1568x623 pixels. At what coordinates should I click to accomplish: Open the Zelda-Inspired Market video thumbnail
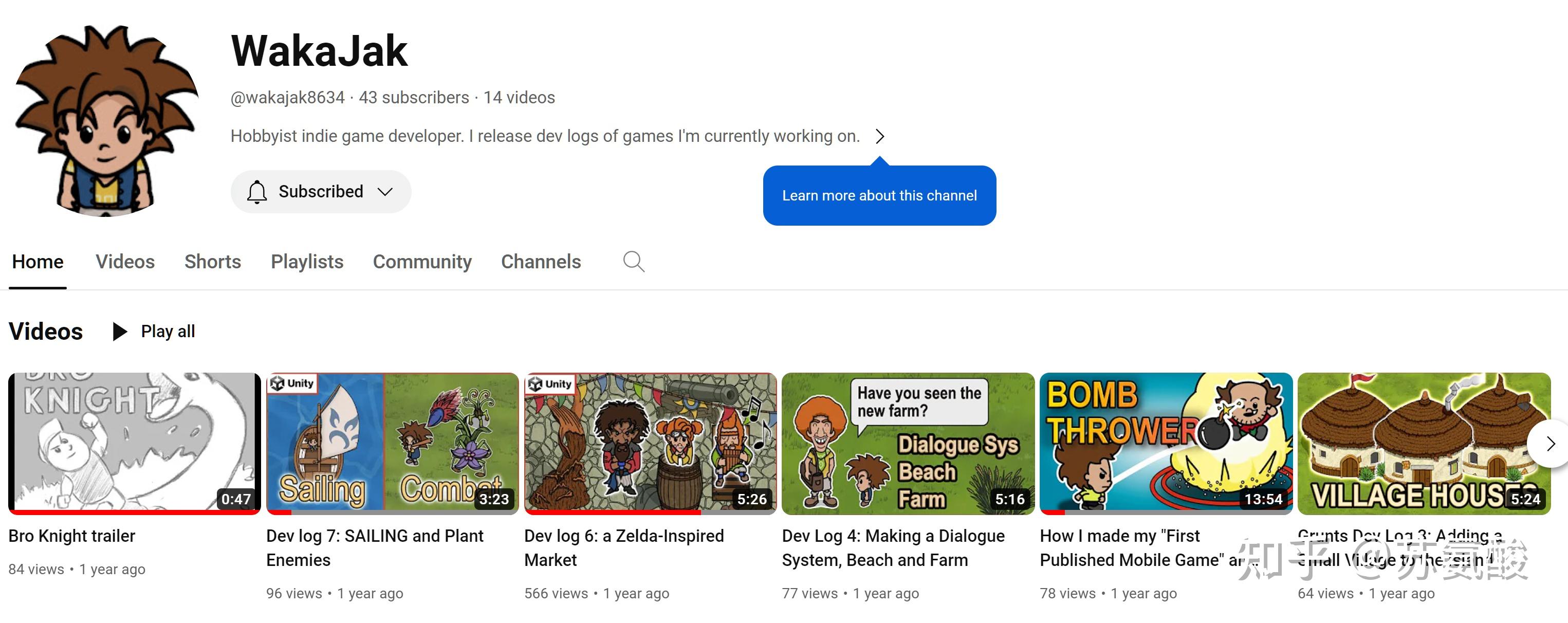[x=650, y=443]
